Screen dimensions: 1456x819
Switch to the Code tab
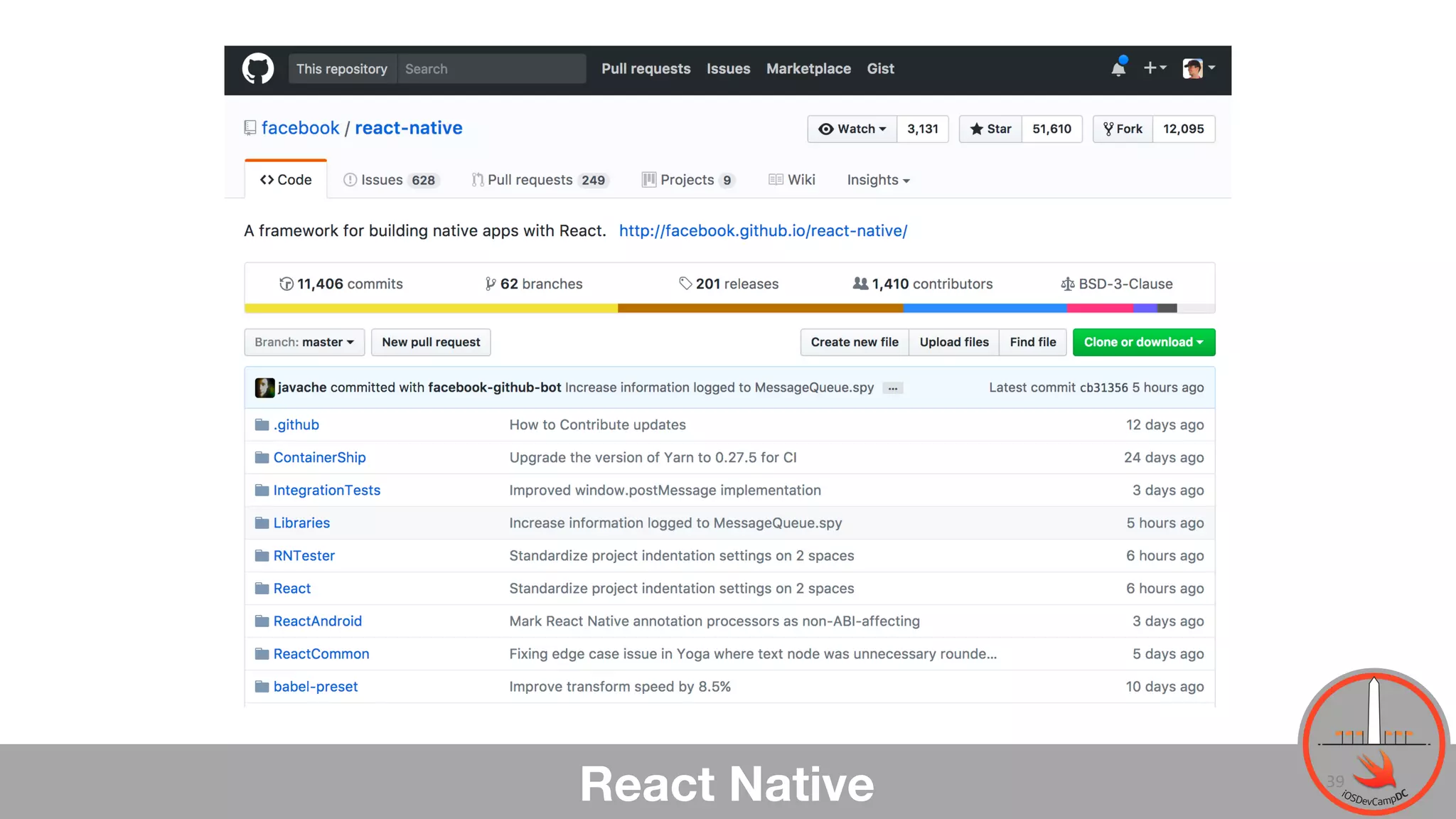pos(286,180)
